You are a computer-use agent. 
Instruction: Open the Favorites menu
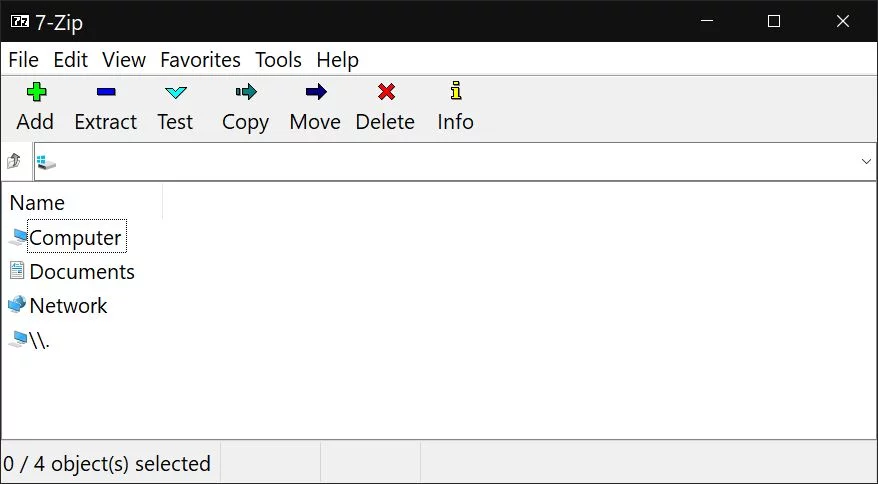tap(200, 59)
